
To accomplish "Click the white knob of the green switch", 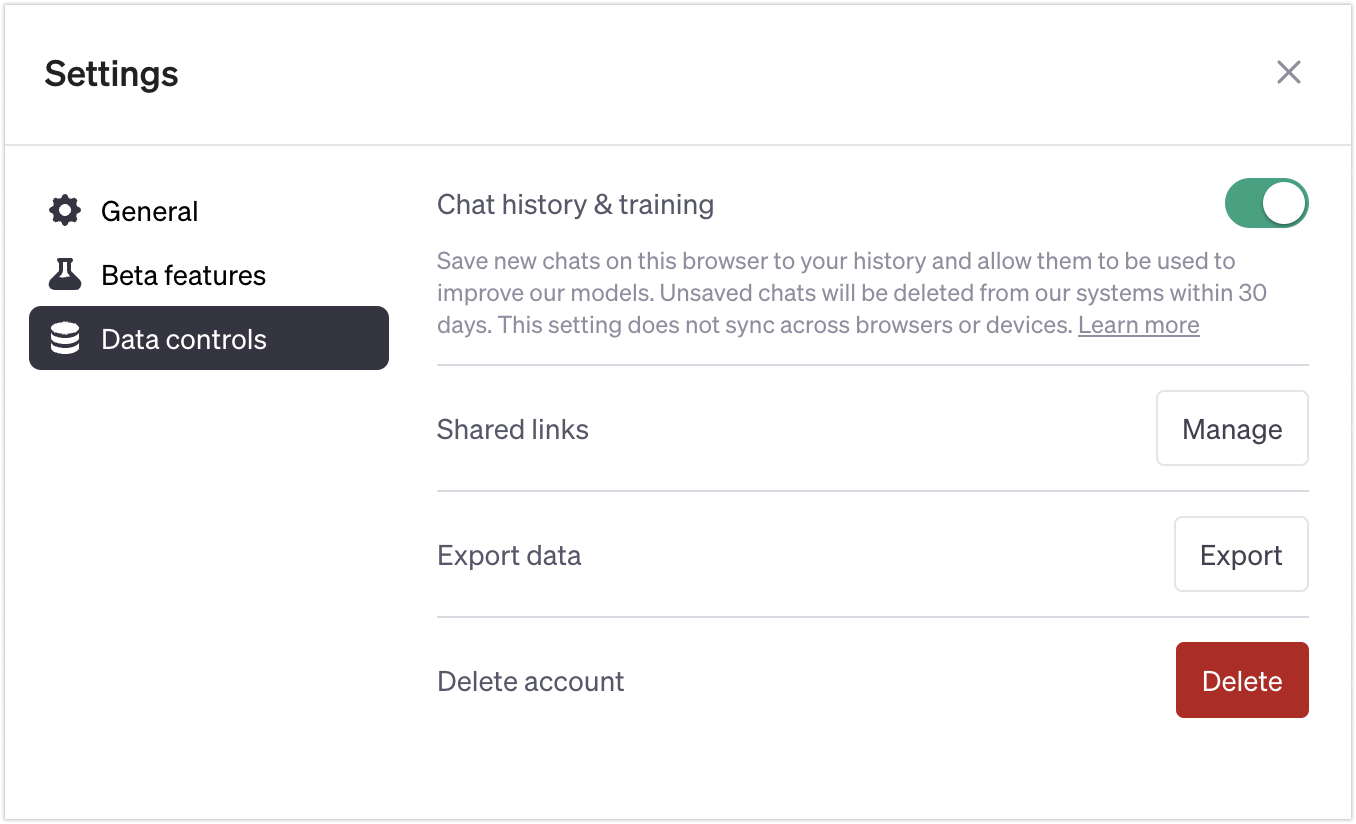I will 1283,203.
